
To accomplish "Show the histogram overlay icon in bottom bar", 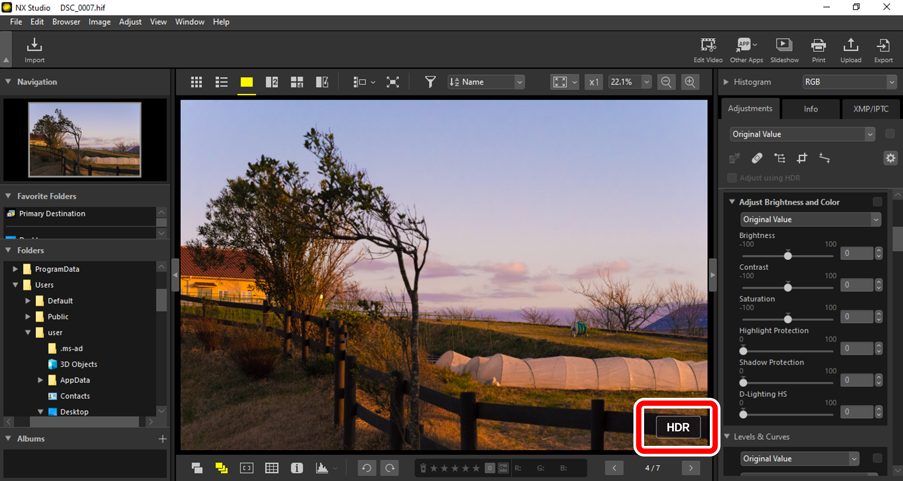I will 322,468.
